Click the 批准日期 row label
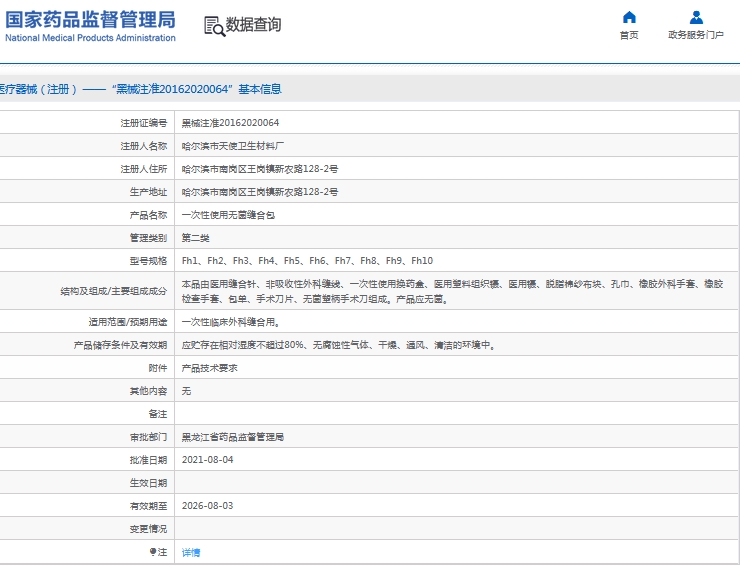The height and width of the screenshot is (570, 740). point(149,460)
